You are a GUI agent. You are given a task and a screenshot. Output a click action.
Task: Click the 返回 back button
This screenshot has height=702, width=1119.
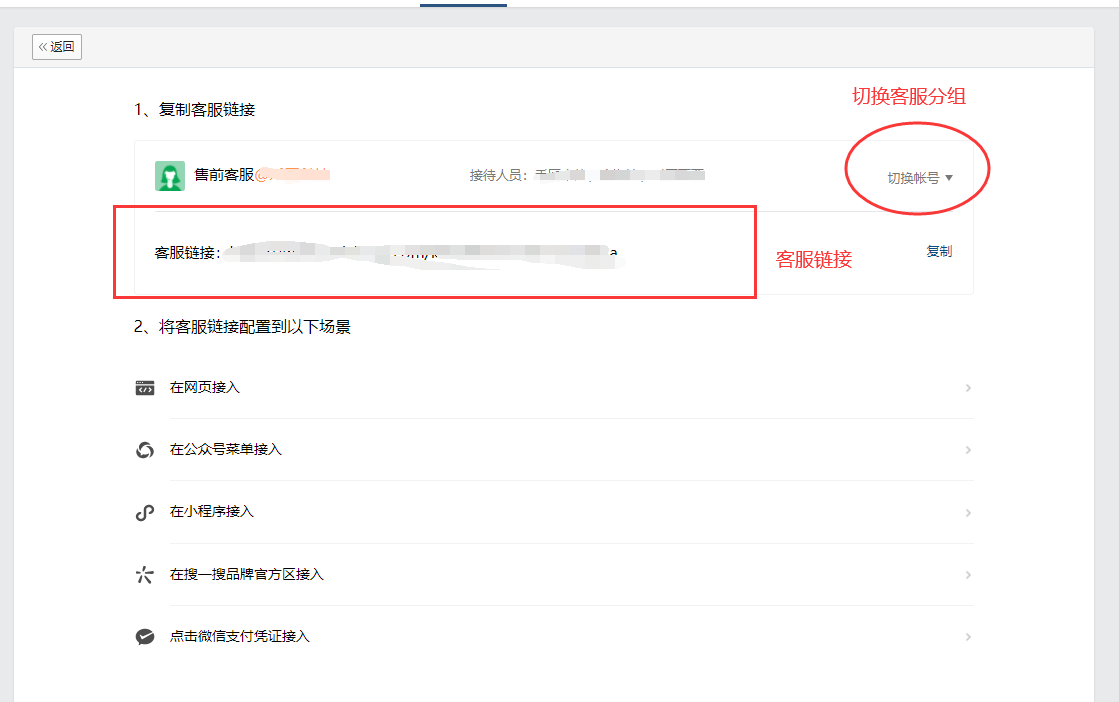click(57, 47)
